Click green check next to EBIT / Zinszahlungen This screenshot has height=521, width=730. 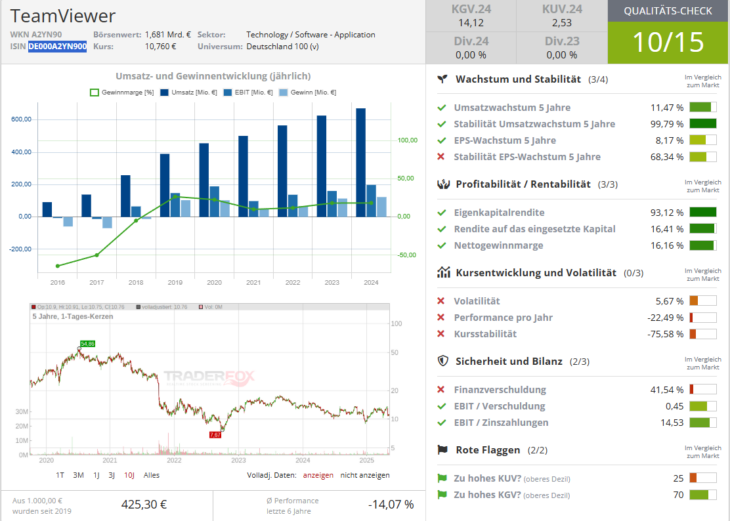[x=441, y=422]
